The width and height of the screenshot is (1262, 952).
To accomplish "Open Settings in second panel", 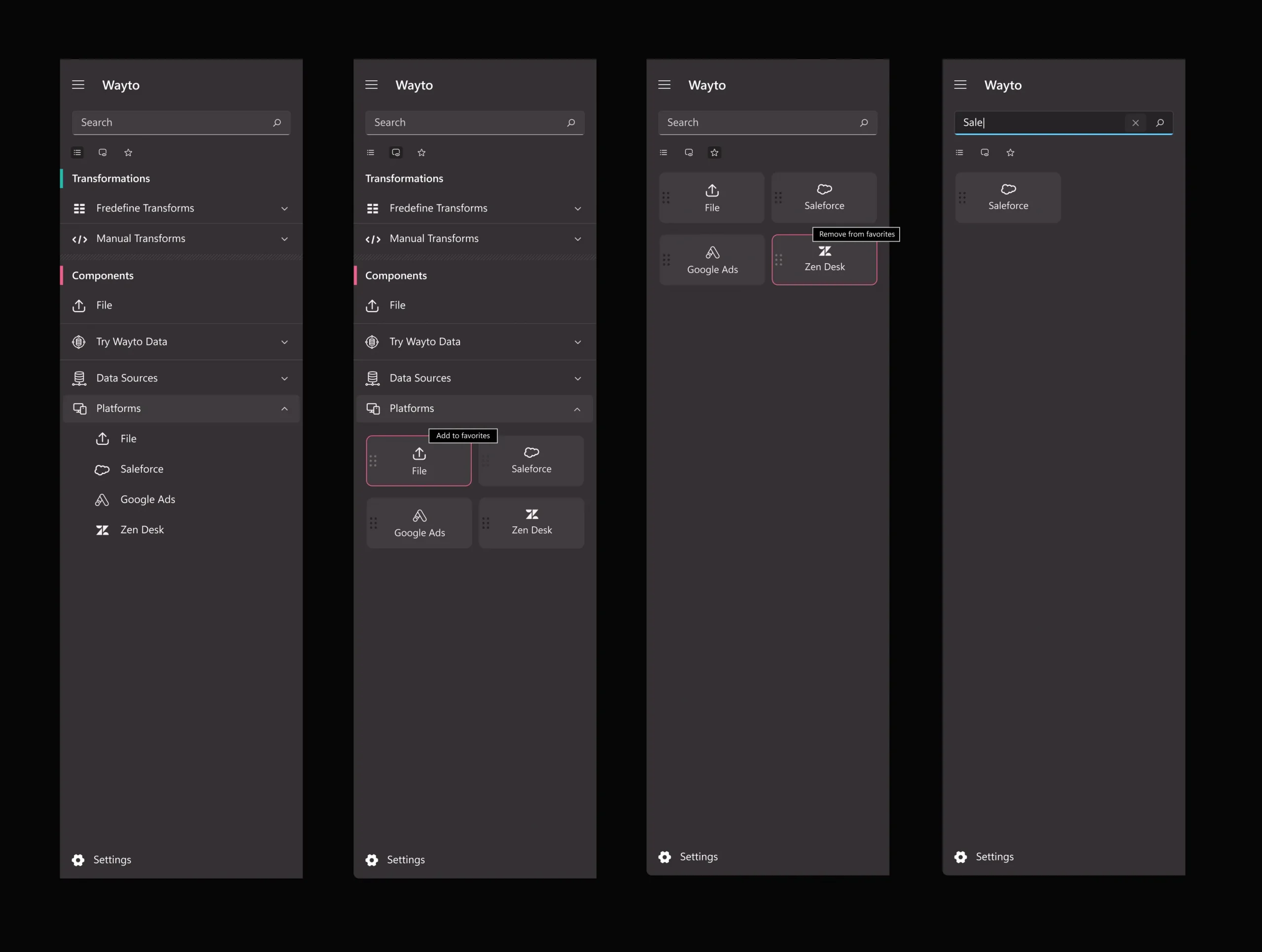I will (x=395, y=859).
